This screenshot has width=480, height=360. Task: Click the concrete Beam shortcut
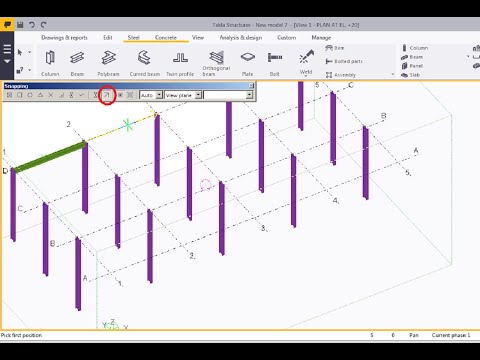[412, 57]
